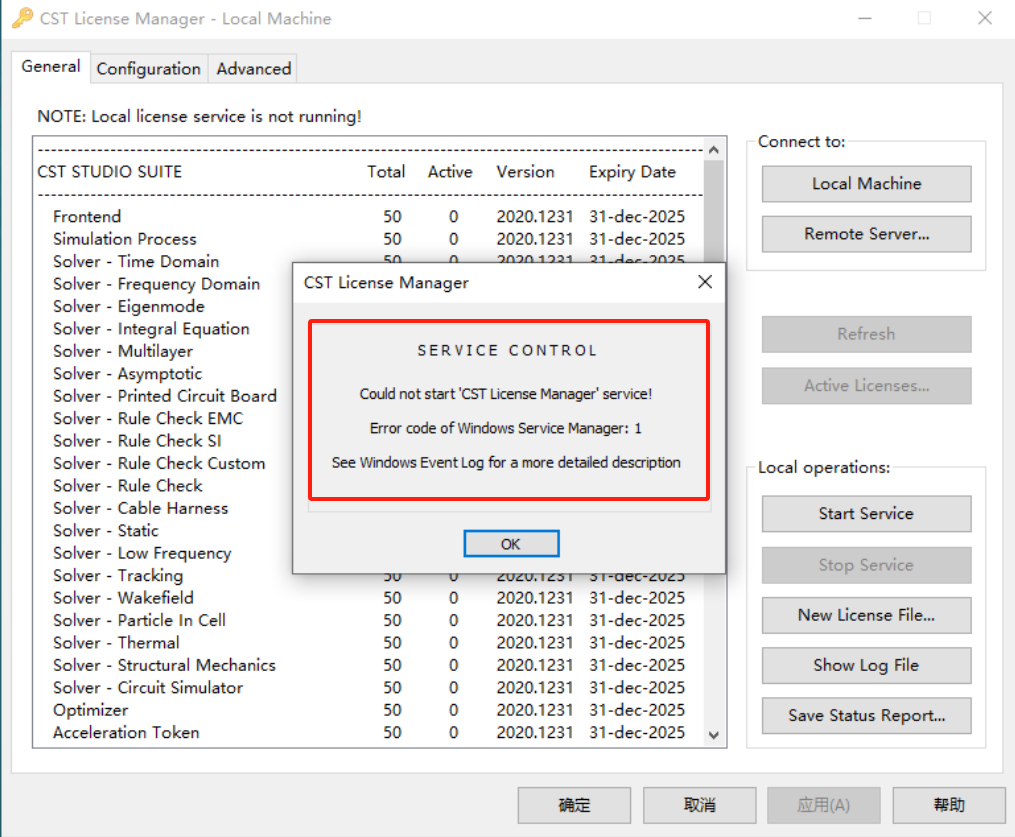Select Solver - Rule Check SI entry
Screen dimensions: 1015x837
pos(137,441)
